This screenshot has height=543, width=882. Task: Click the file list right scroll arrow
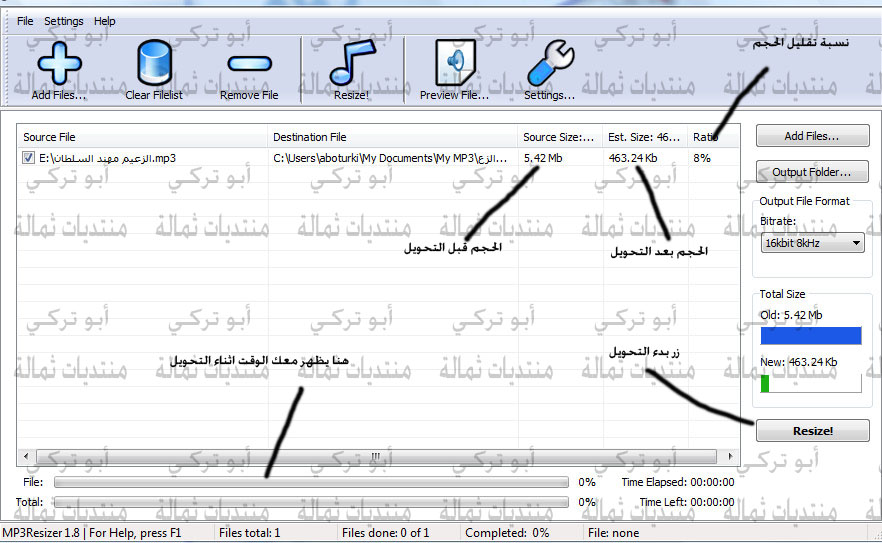coord(730,456)
